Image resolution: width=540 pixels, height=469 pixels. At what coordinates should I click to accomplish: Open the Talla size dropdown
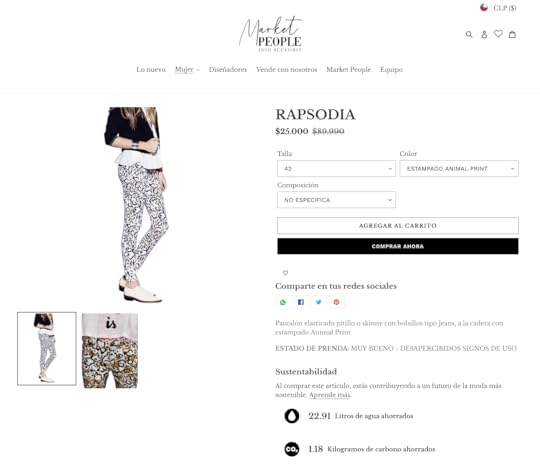336,169
